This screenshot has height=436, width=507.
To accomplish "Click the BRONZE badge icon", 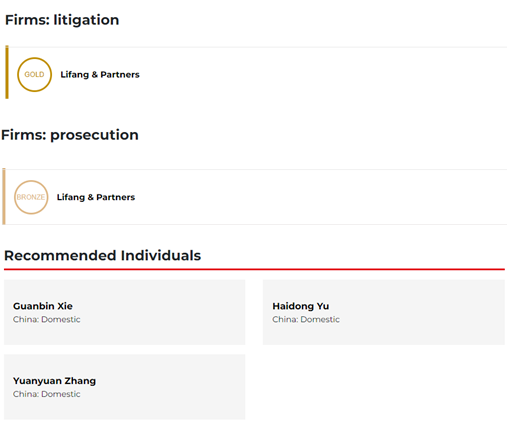I will click(x=31, y=197).
